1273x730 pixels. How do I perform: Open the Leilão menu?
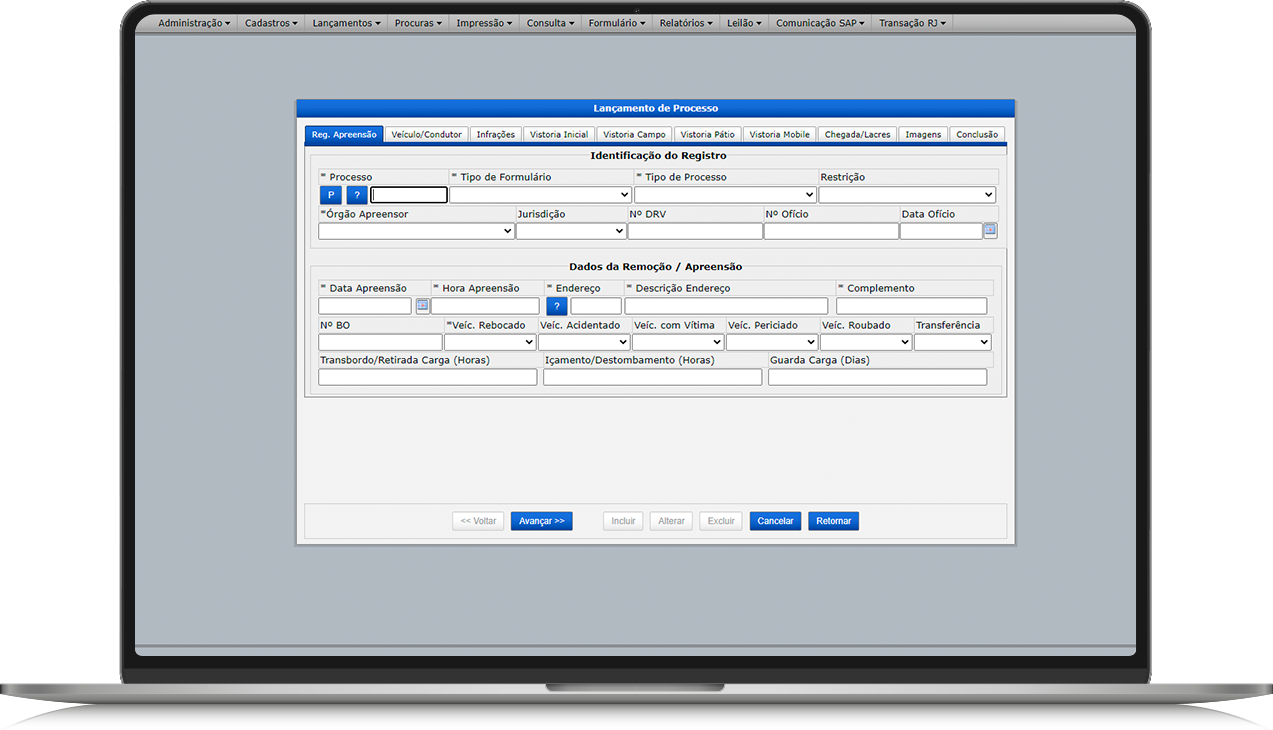744,23
